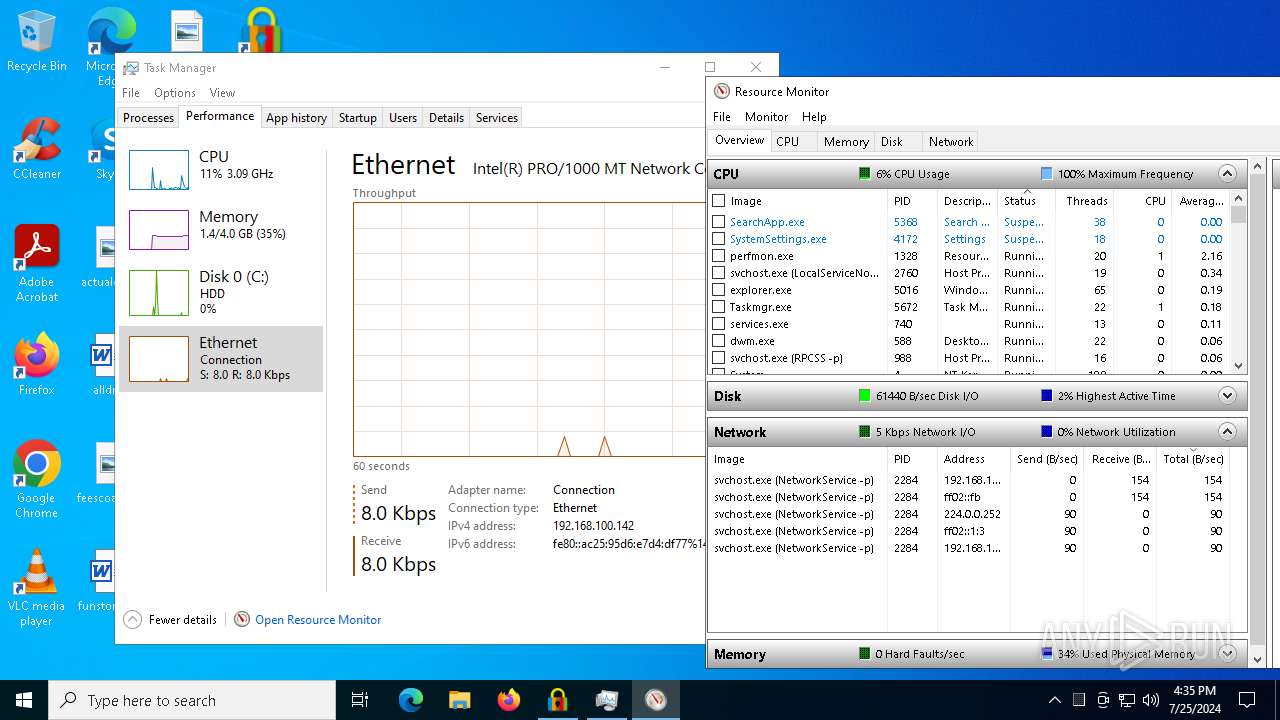Expand the Disk section in Resource Monitor

[x=1227, y=396]
